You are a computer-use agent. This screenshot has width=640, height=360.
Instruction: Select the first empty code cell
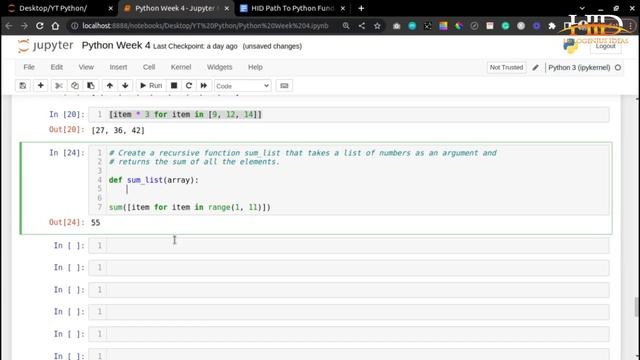349,246
